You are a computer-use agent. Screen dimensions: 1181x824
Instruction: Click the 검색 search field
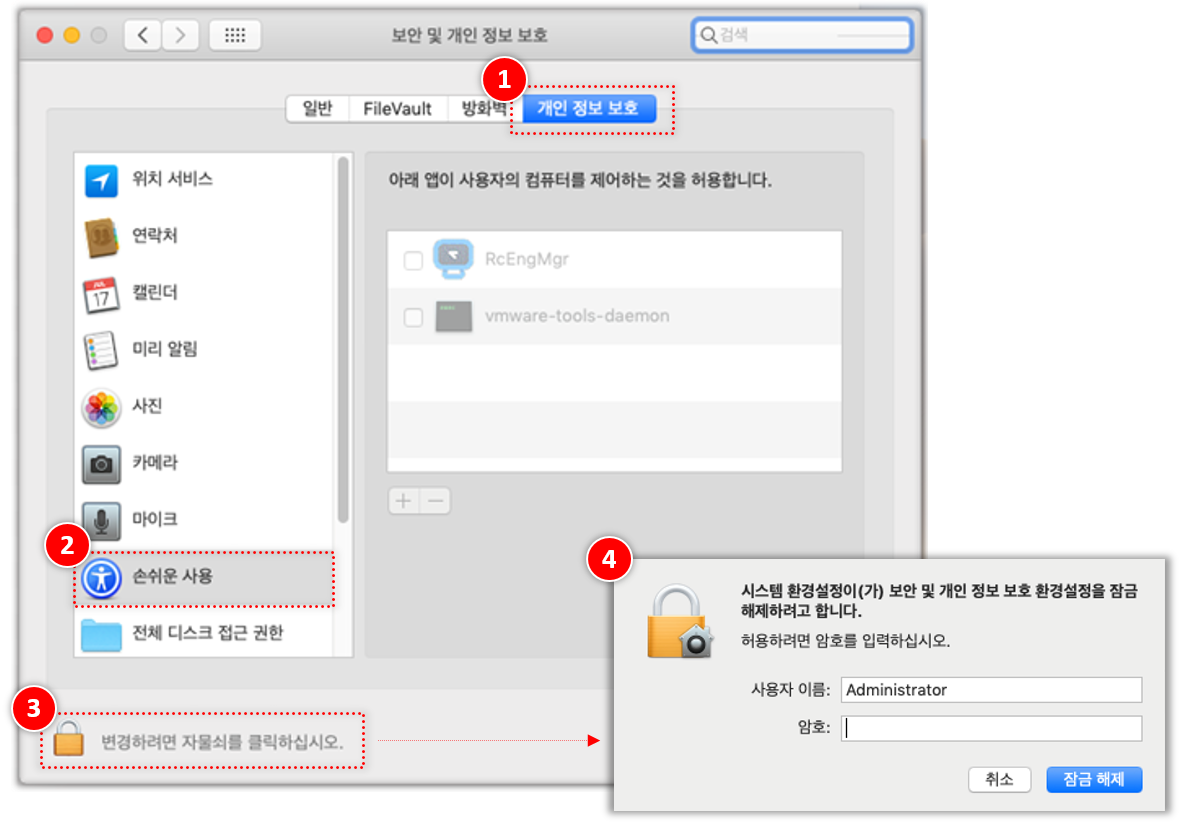[x=803, y=36]
